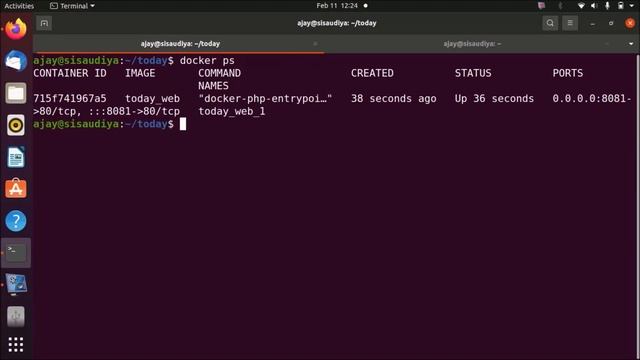
Task: Click the "Up 36 seconds" status value
Action: pos(494,99)
